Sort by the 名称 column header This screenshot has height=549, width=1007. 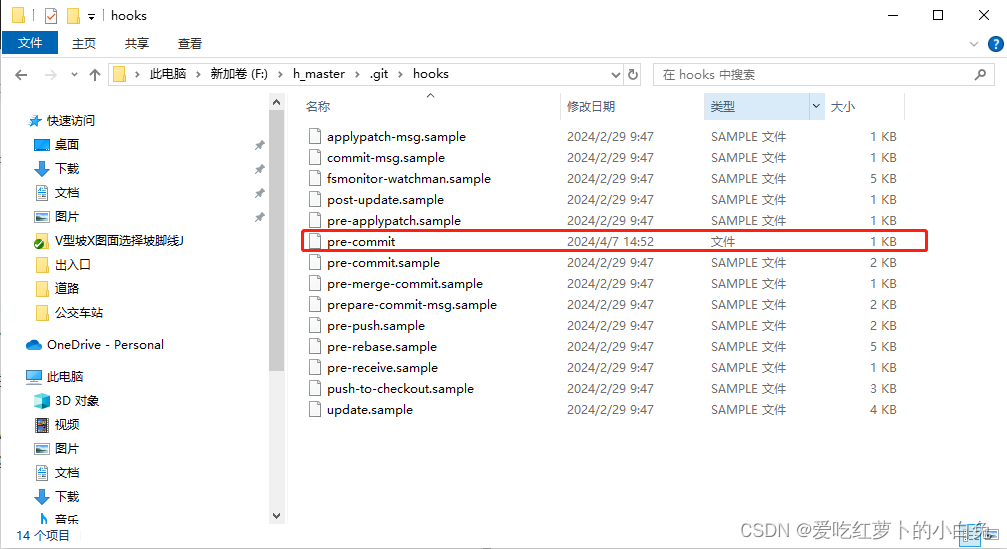(317, 107)
